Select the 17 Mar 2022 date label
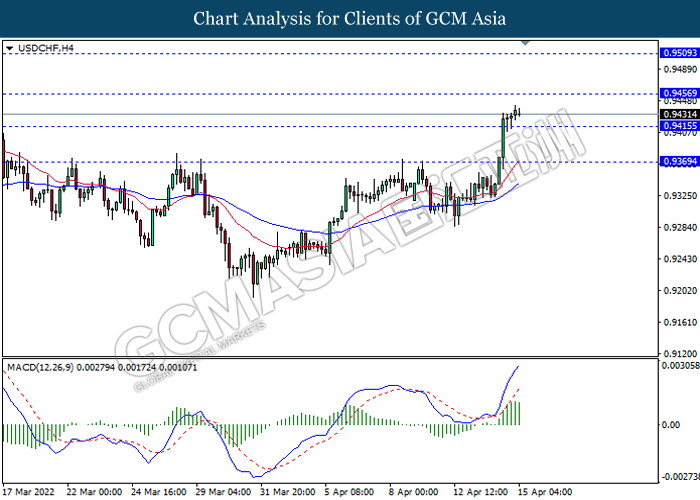The height and width of the screenshot is (500, 700). (28, 492)
